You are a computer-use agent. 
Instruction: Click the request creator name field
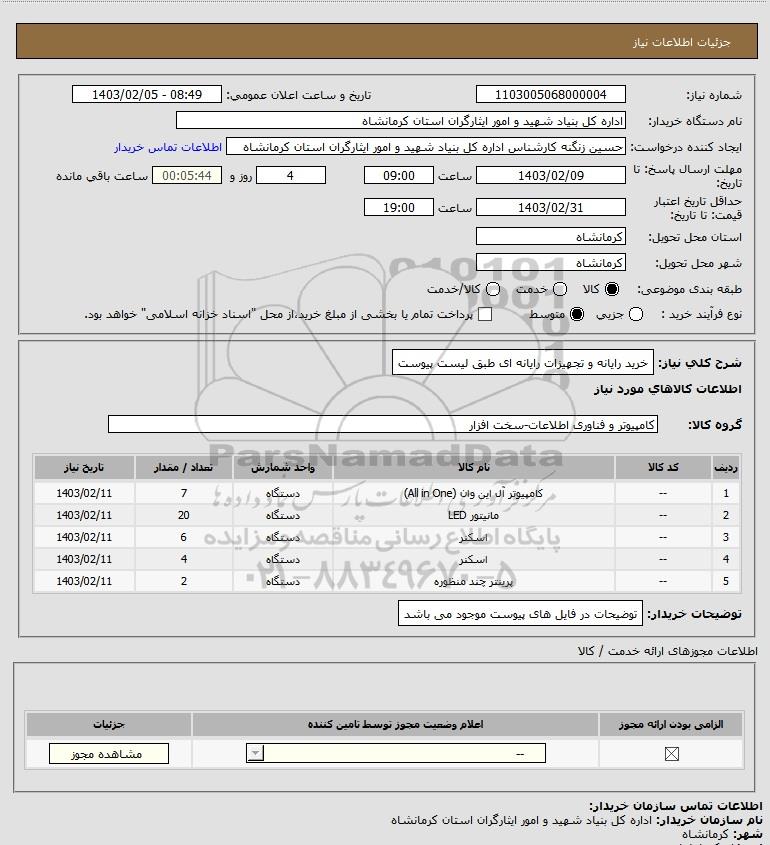[426, 147]
